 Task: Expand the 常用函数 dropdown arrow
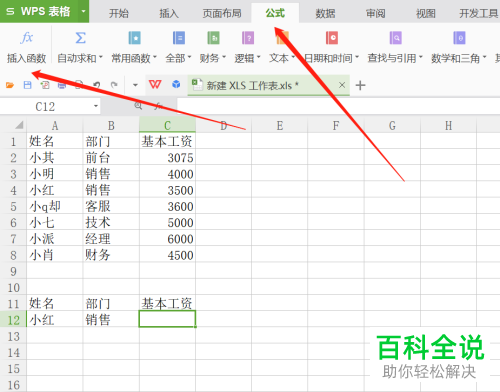(155, 57)
